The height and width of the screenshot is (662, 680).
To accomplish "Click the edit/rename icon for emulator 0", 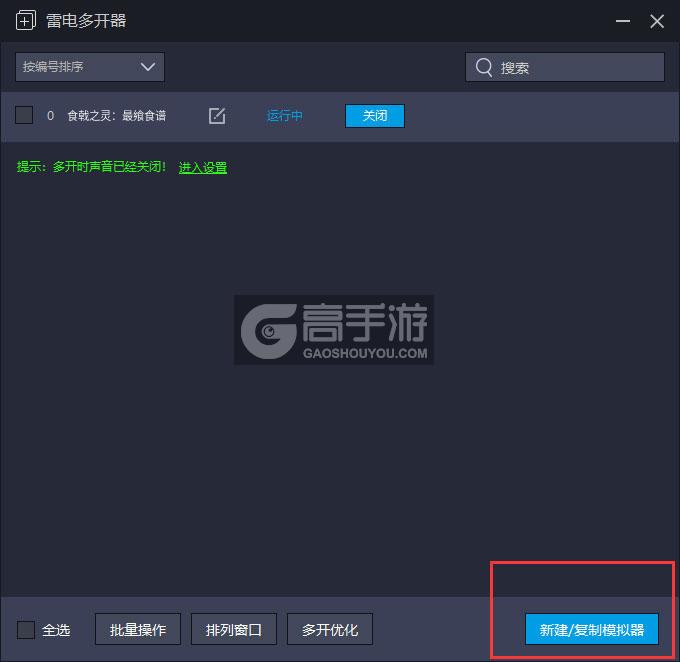I will pos(217,115).
